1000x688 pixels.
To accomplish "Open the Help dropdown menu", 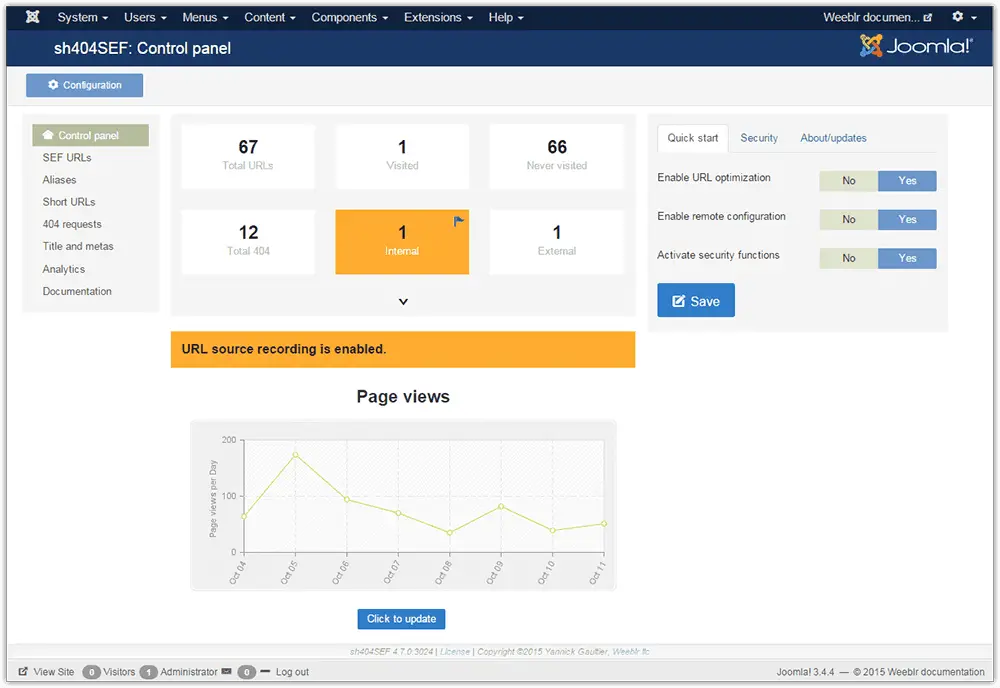I will (506, 17).
